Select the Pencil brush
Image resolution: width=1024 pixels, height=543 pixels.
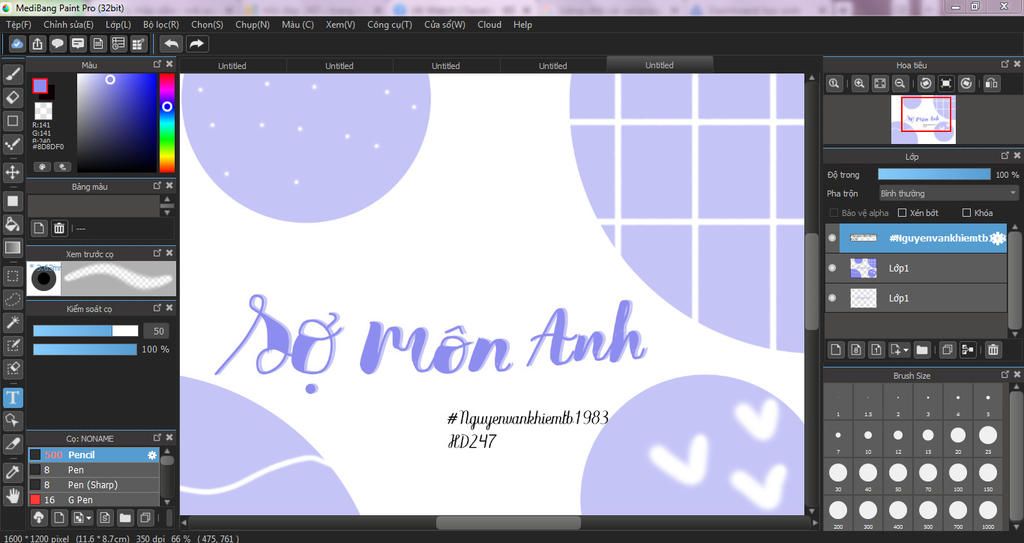tap(94, 455)
